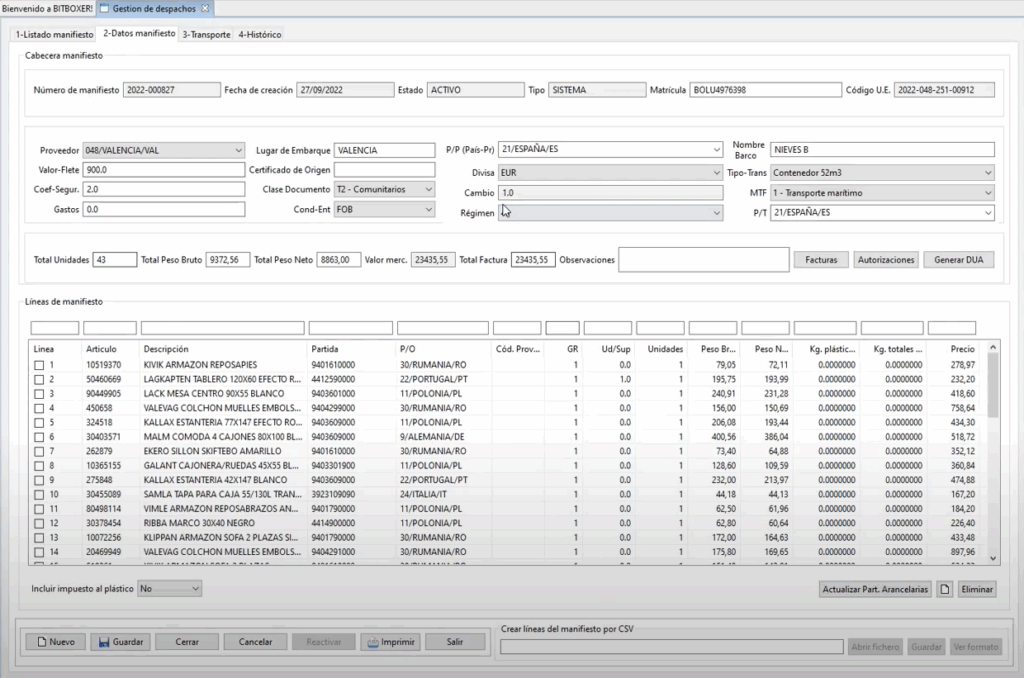Check the row 10 SAMLA TAPA checkbox
The width and height of the screenshot is (1024, 678).
(x=40, y=494)
